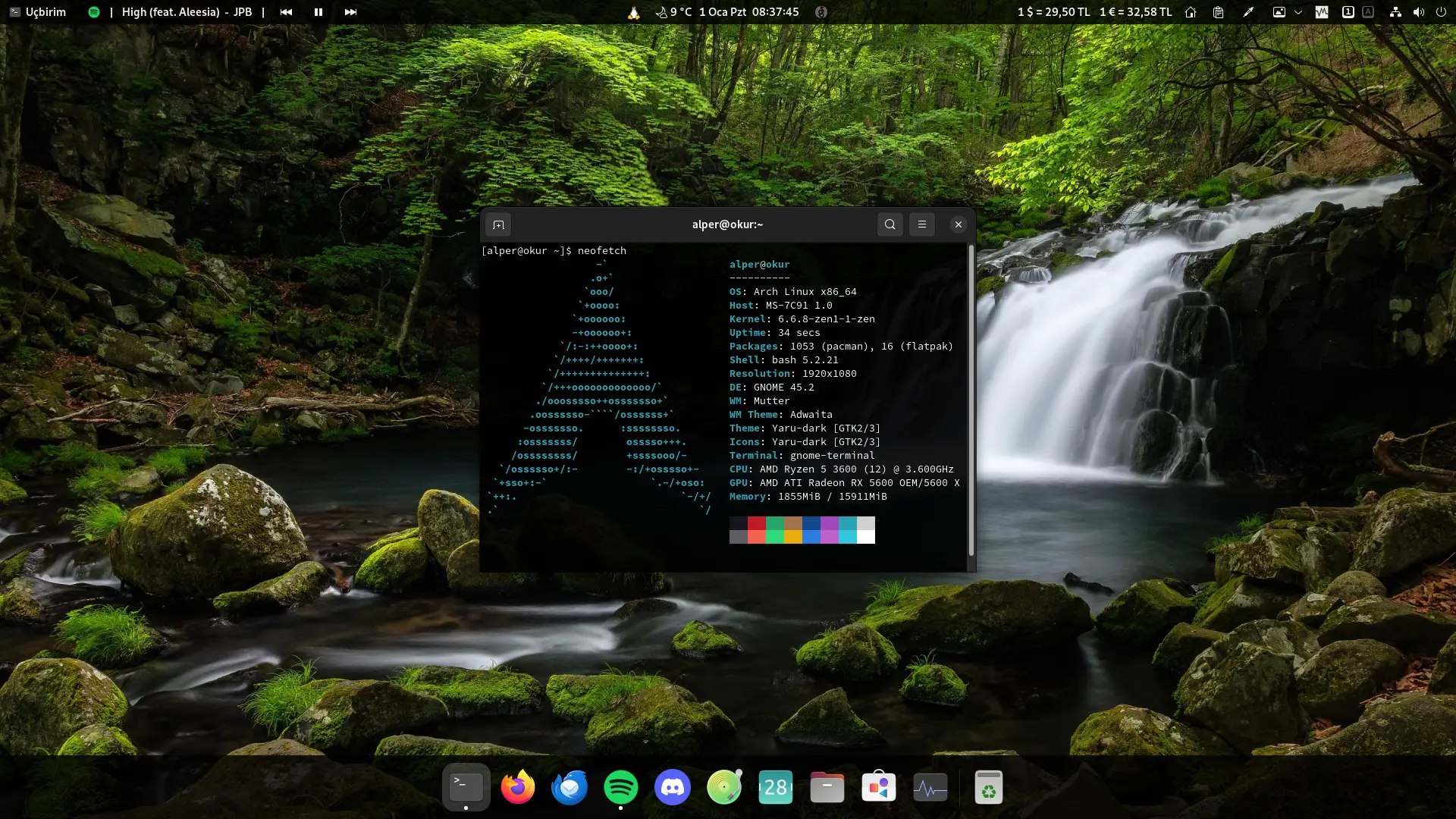Open Discord from the dock
The height and width of the screenshot is (819, 1456).
673,787
